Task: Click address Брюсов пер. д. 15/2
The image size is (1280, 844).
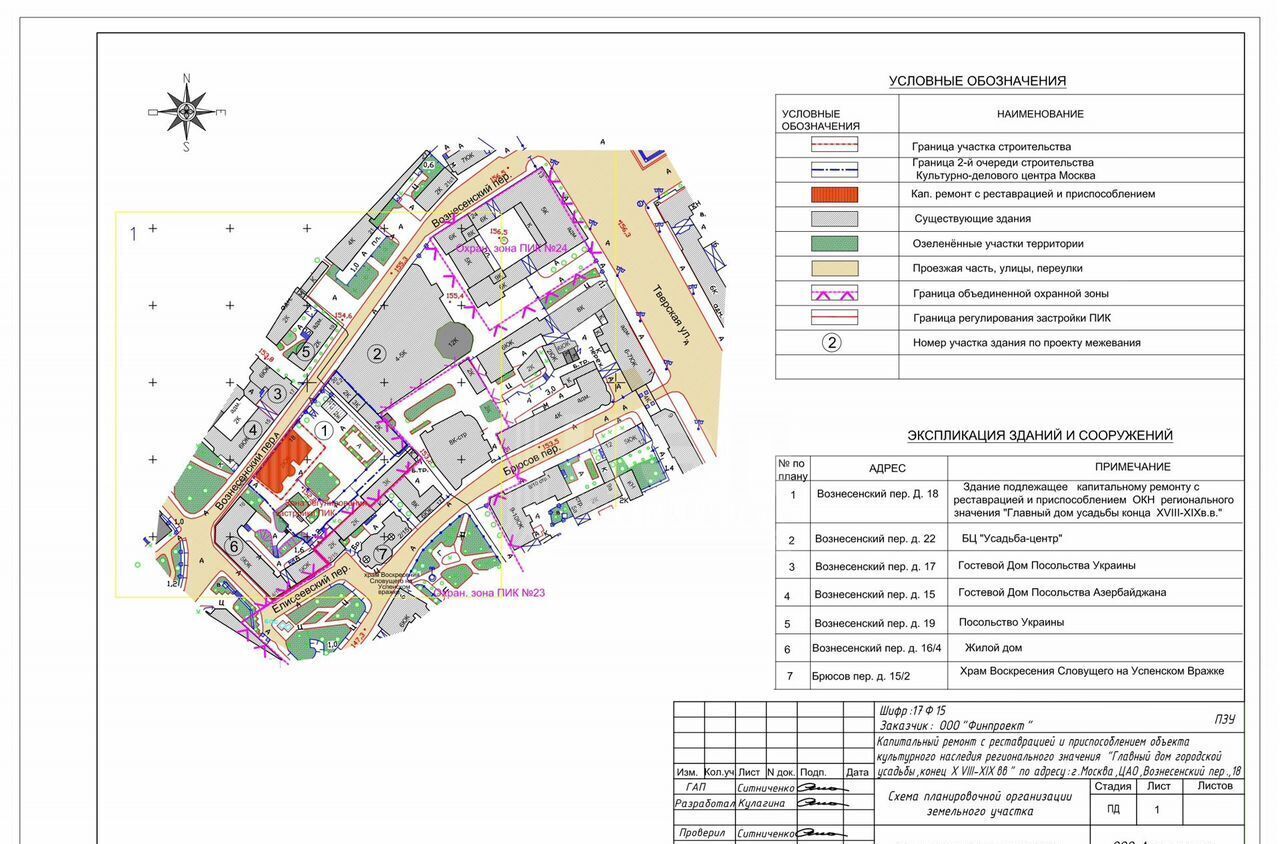Action: point(863,676)
